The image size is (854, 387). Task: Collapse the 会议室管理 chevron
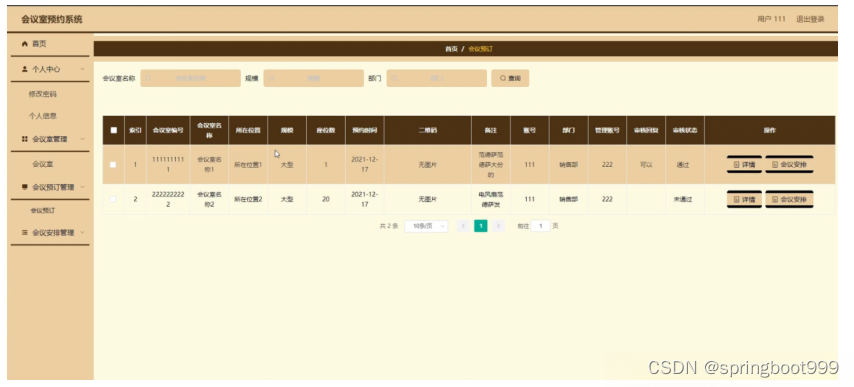pyautogui.click(x=82, y=139)
